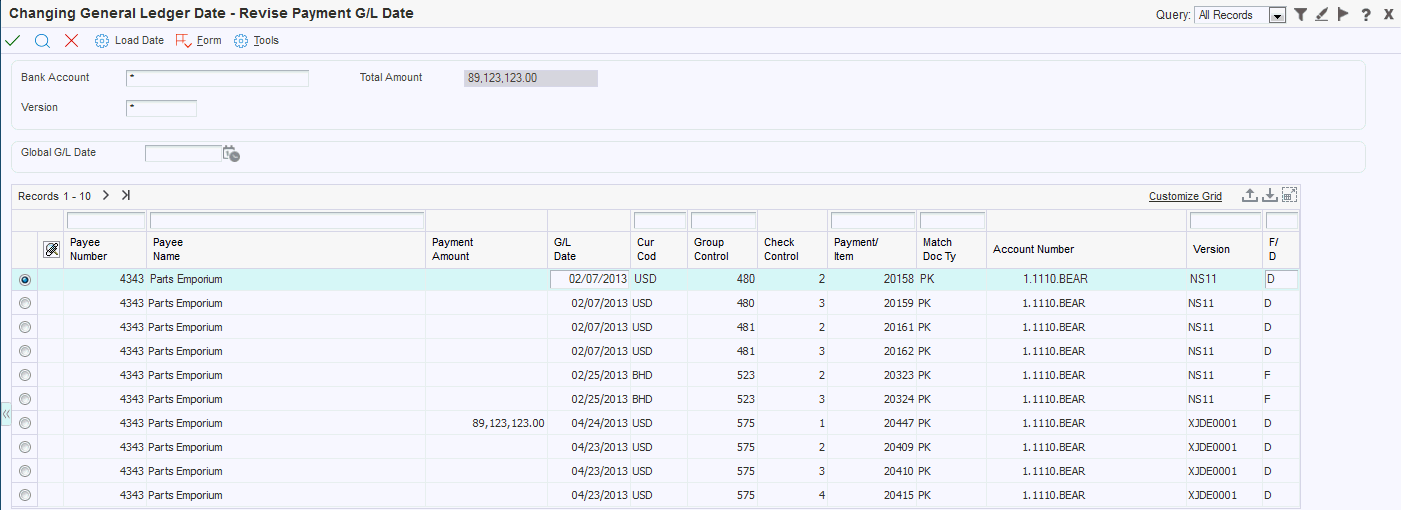The width and height of the screenshot is (1401, 510).
Task: Click the query filter funnel icon
Action: [x=1300, y=15]
